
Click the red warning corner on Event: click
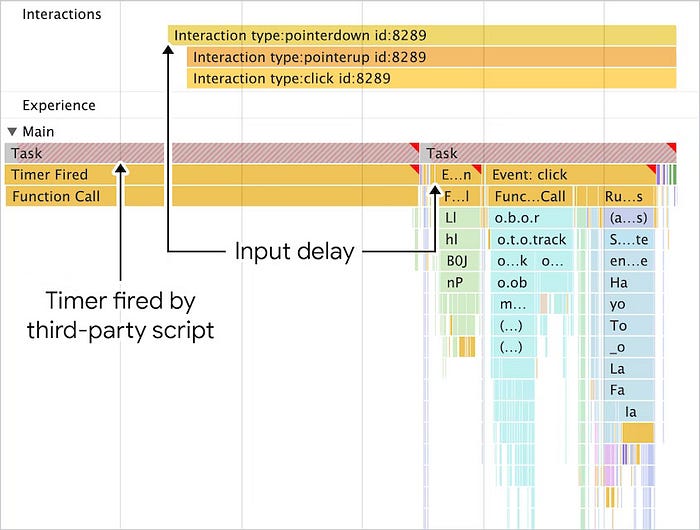(652, 168)
